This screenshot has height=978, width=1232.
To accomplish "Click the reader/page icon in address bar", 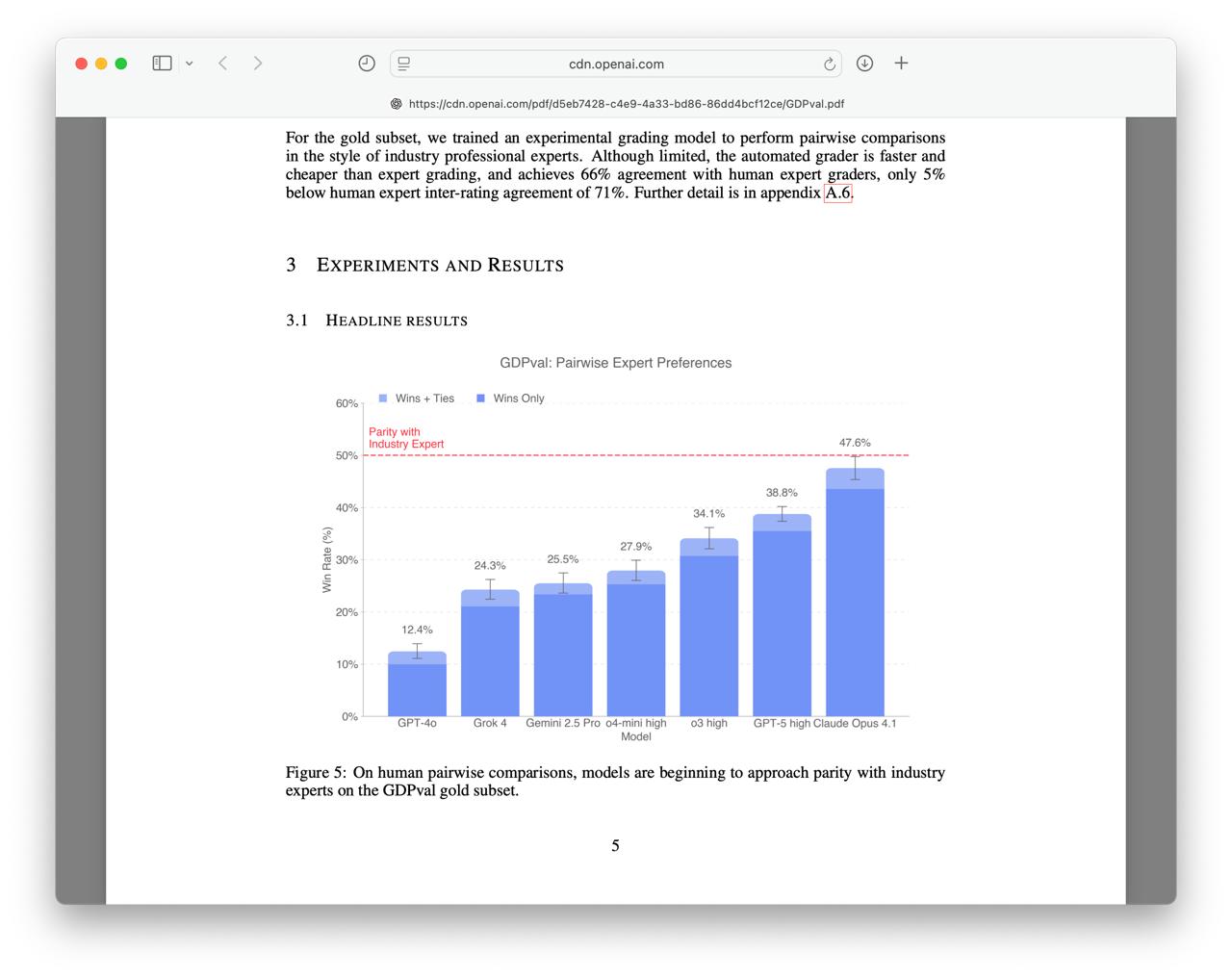I will point(404,64).
